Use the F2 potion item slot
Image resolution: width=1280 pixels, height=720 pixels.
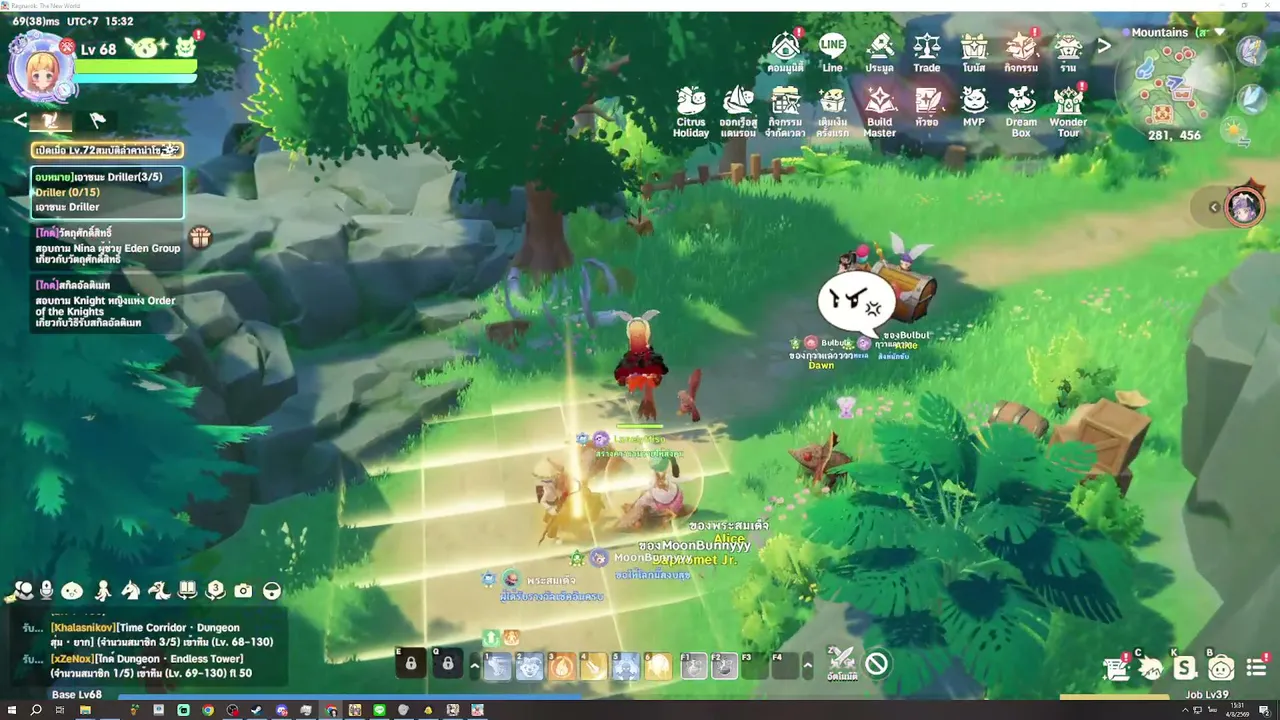click(725, 665)
